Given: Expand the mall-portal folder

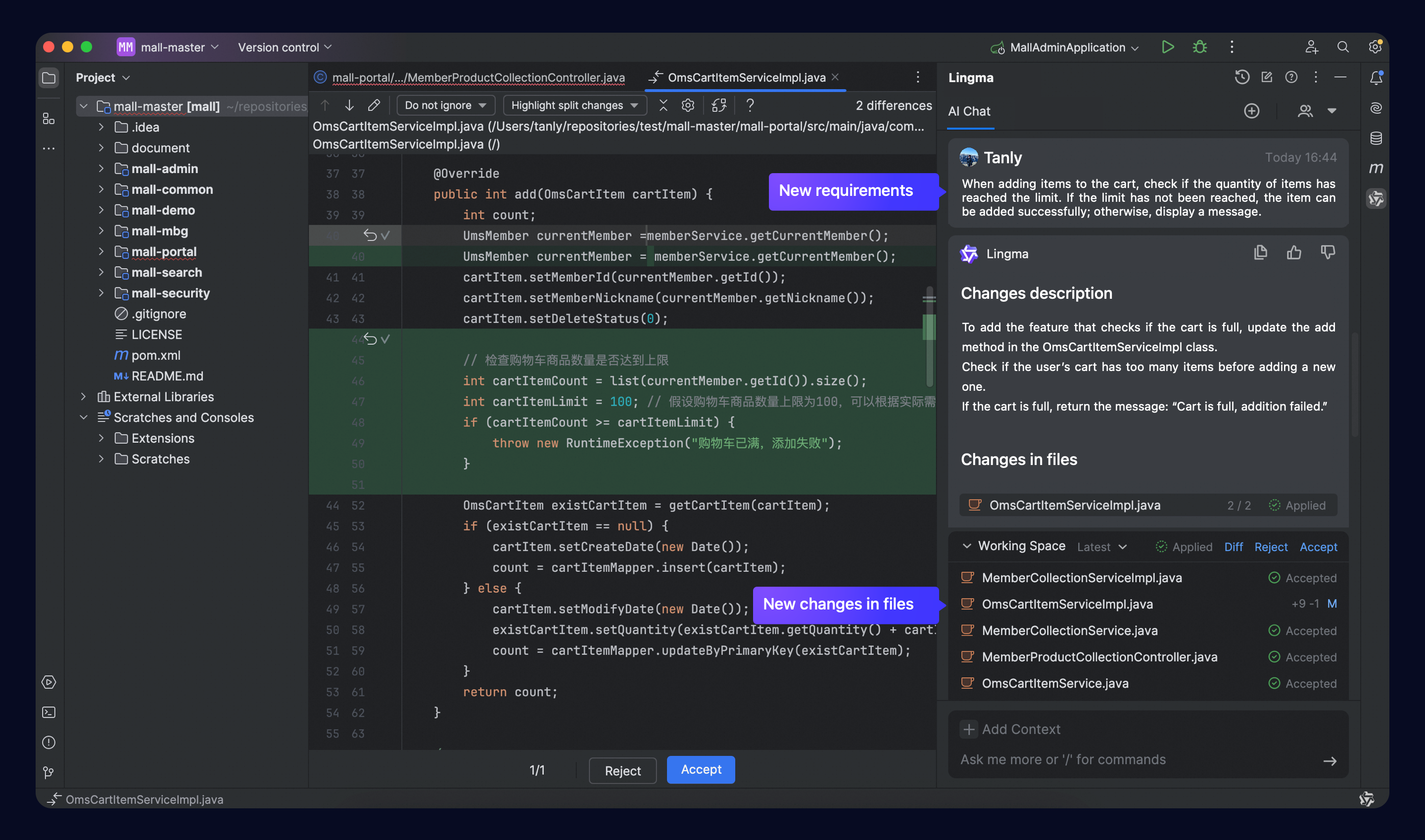Looking at the screenshot, I should (101, 252).
